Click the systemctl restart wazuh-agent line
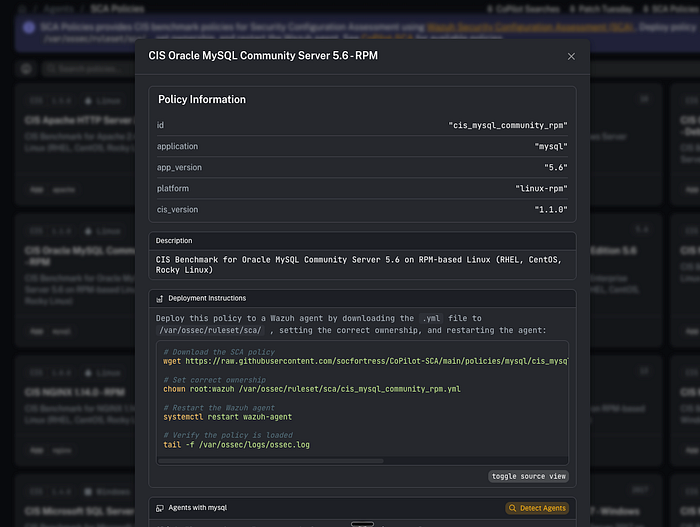Viewport: 700px width, 527px height. [227, 417]
